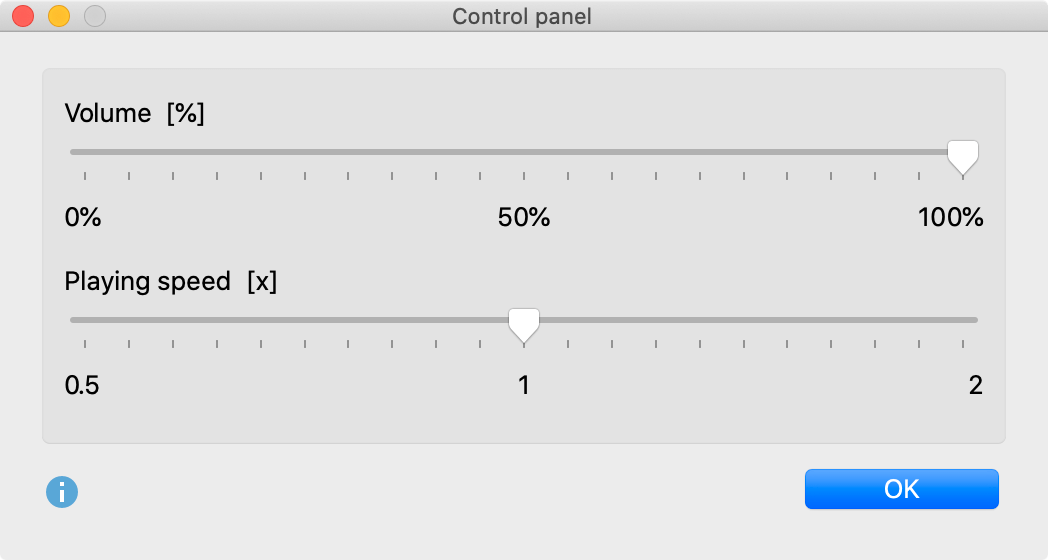Click the 50% volume scale label

click(524, 217)
